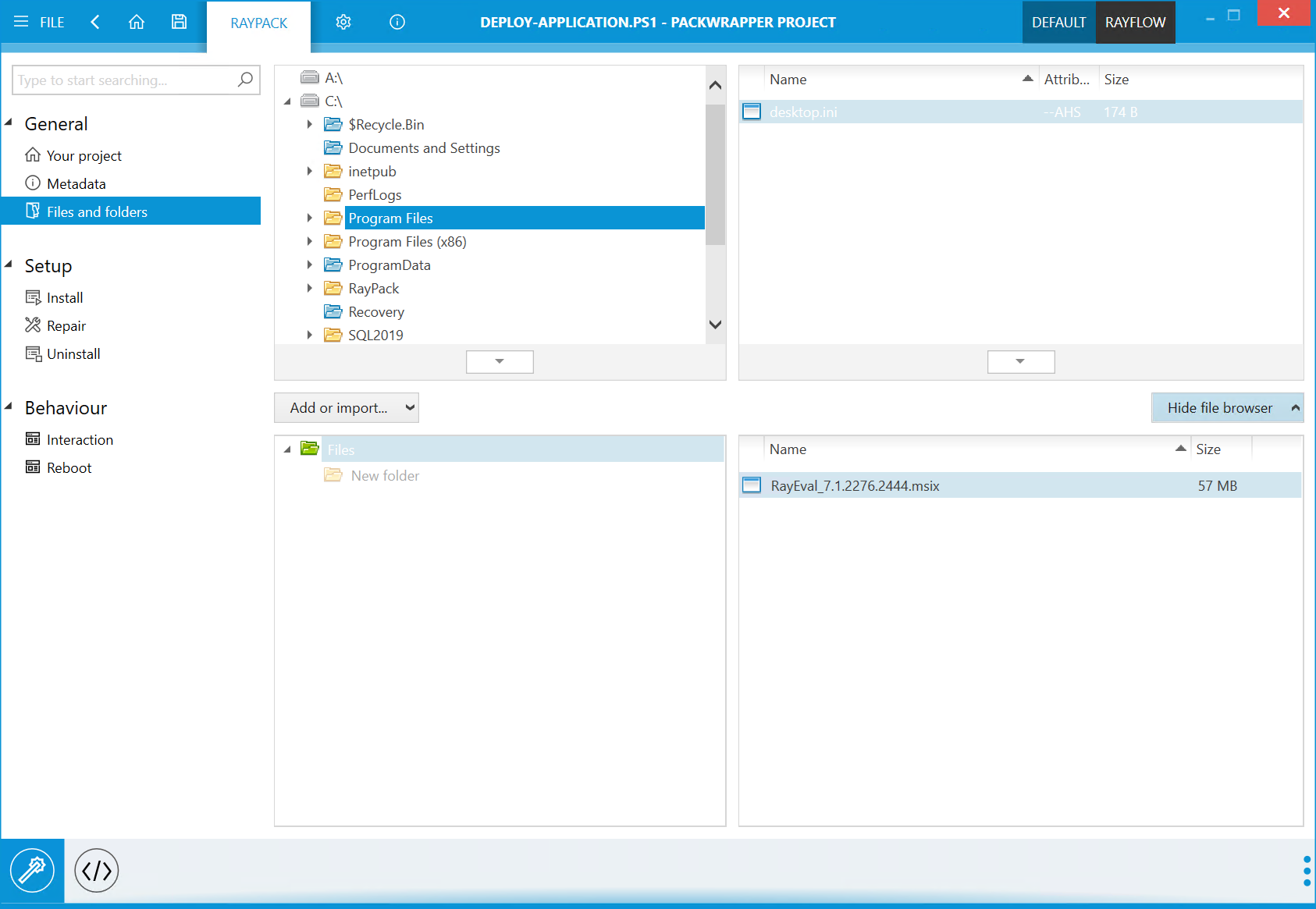
Task: Open the wizard mode button
Action: point(33,870)
